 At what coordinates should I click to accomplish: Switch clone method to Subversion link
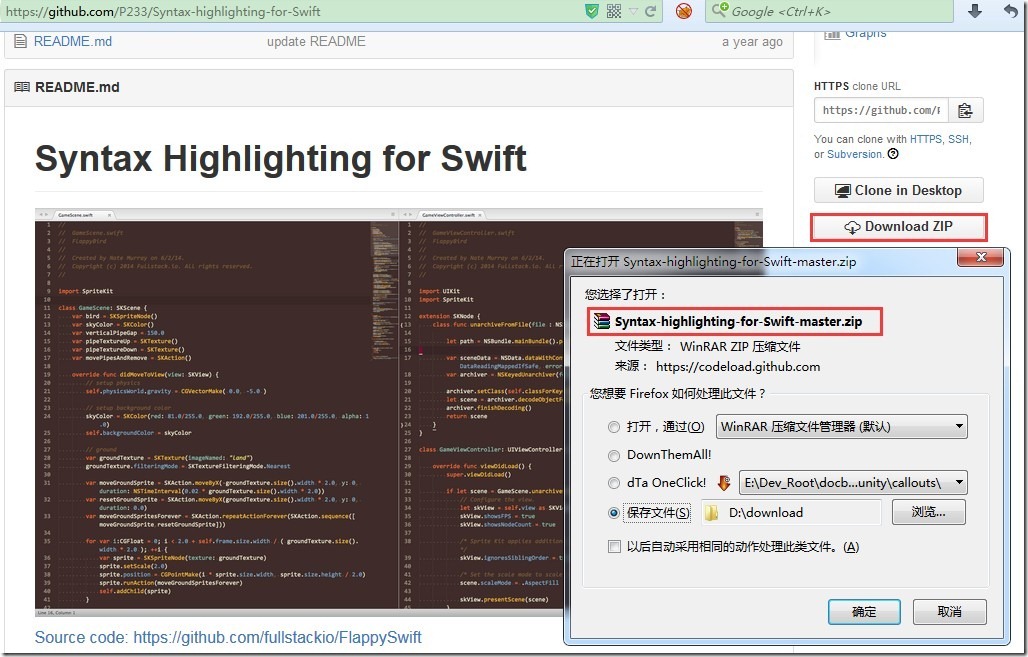pyautogui.click(x=854, y=154)
